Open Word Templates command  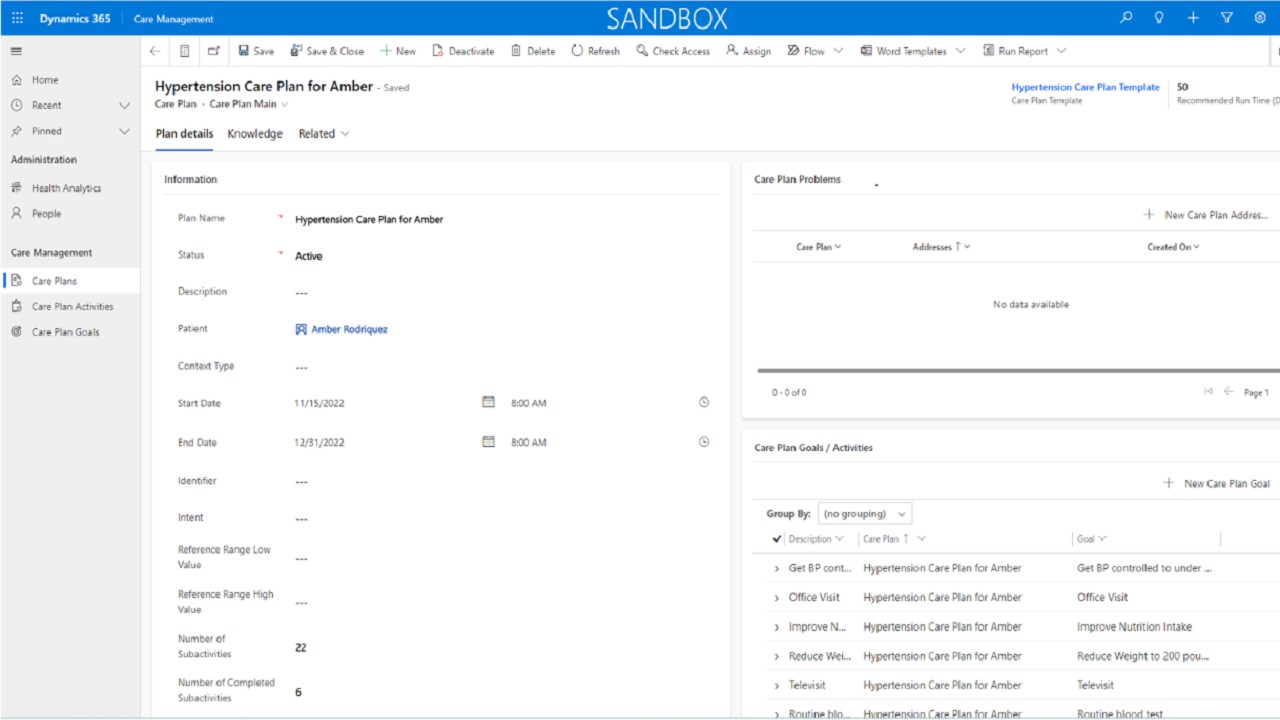903,51
